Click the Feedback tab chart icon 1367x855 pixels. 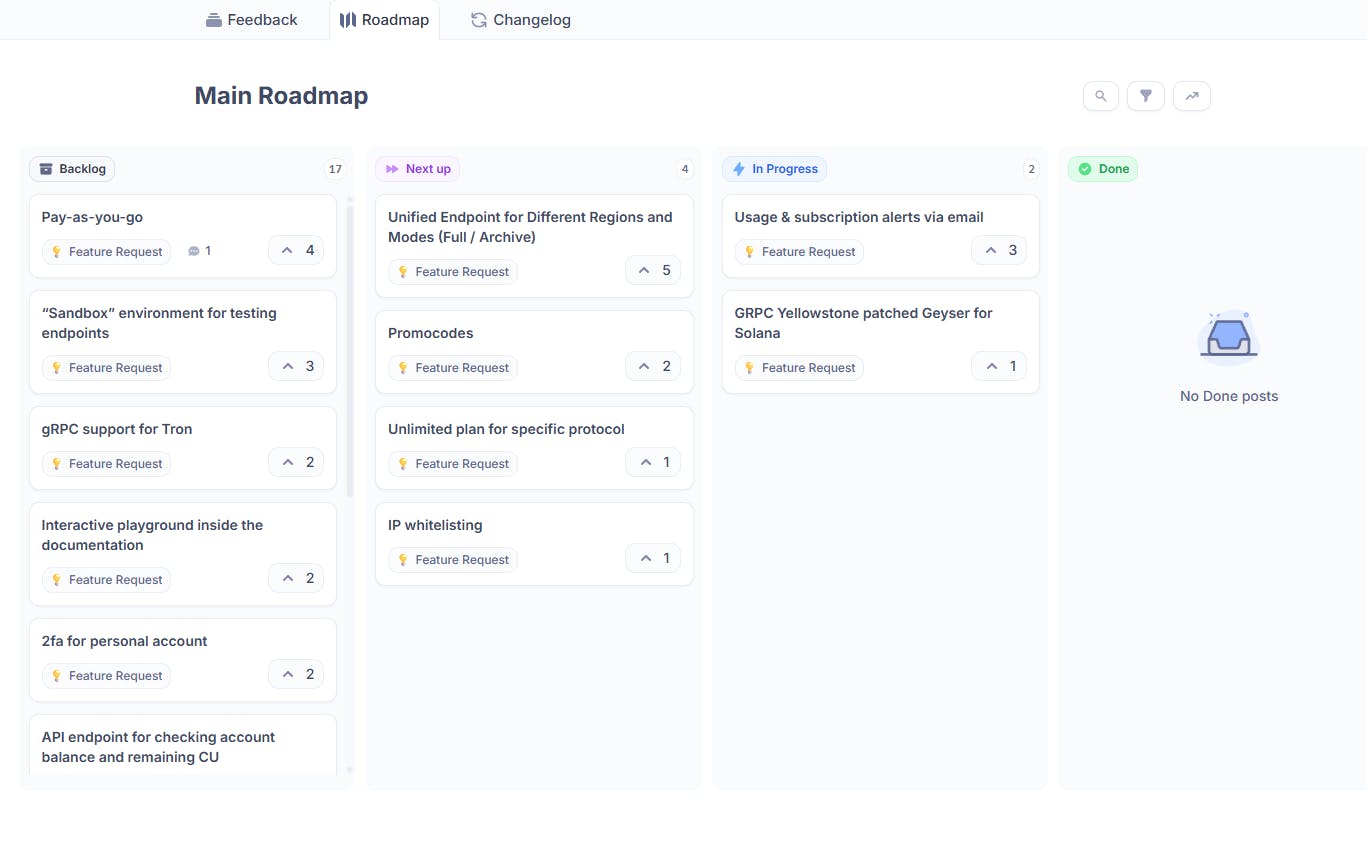pyautogui.click(x=213, y=19)
